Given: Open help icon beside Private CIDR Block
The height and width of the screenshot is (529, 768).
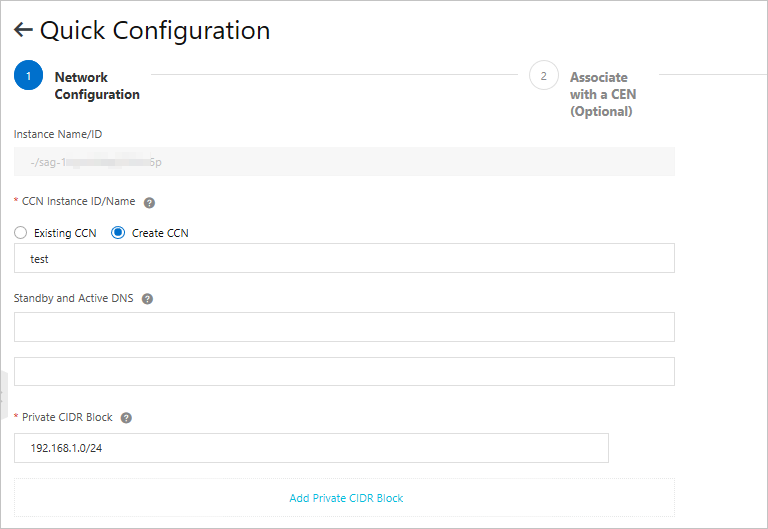Looking at the screenshot, I should pos(126,418).
